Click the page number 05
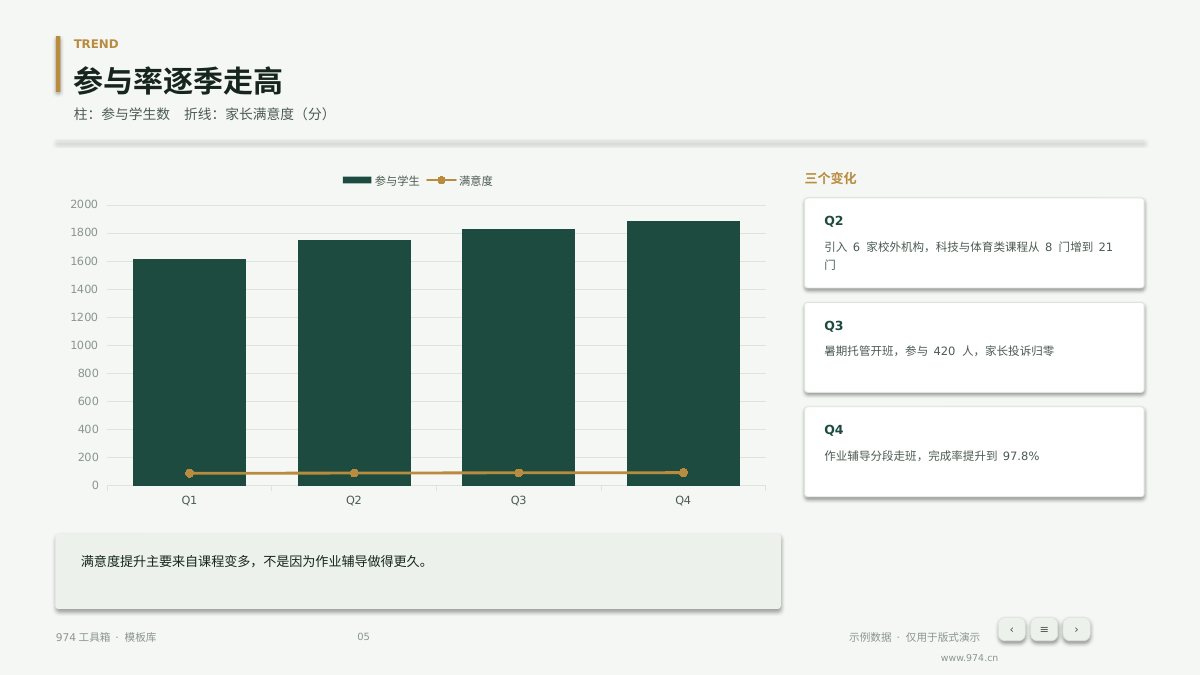This screenshot has width=1200, height=675. click(363, 637)
